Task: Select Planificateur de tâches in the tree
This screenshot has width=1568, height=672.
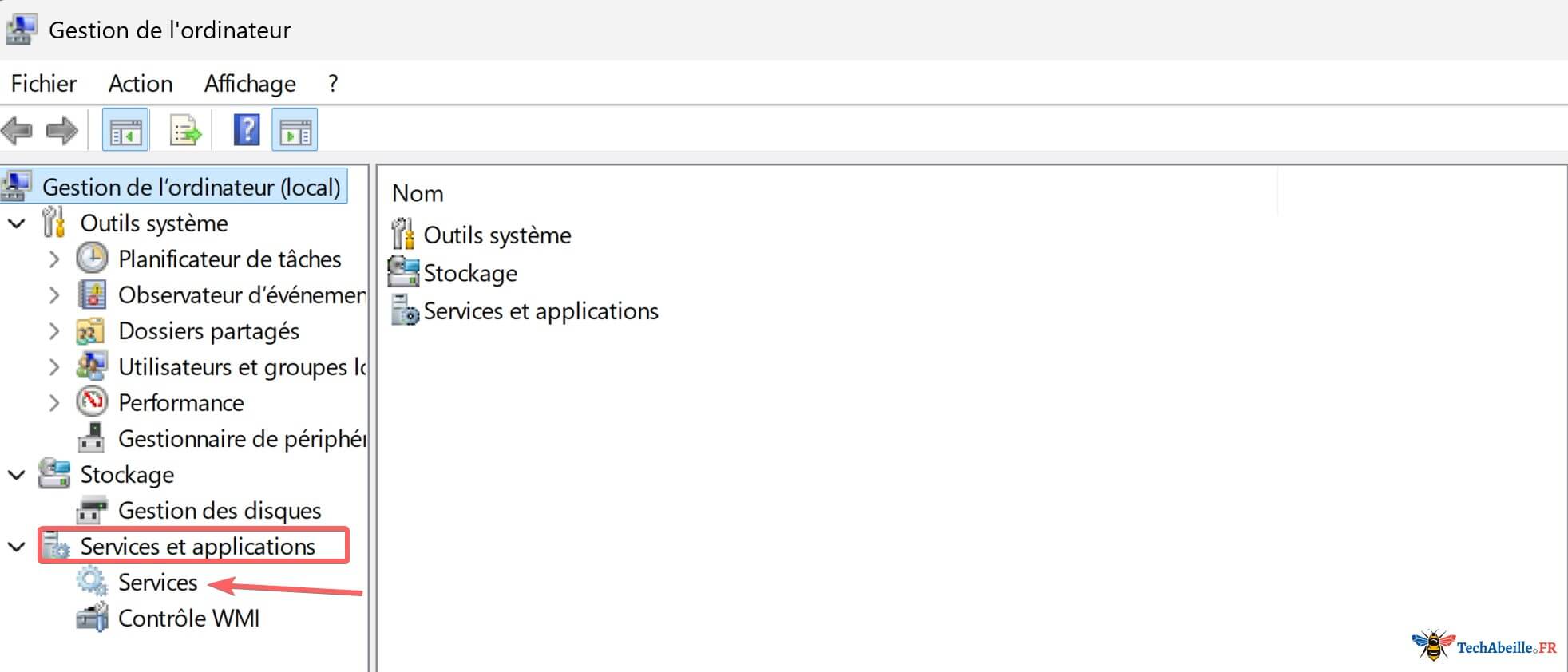Action: coord(230,259)
